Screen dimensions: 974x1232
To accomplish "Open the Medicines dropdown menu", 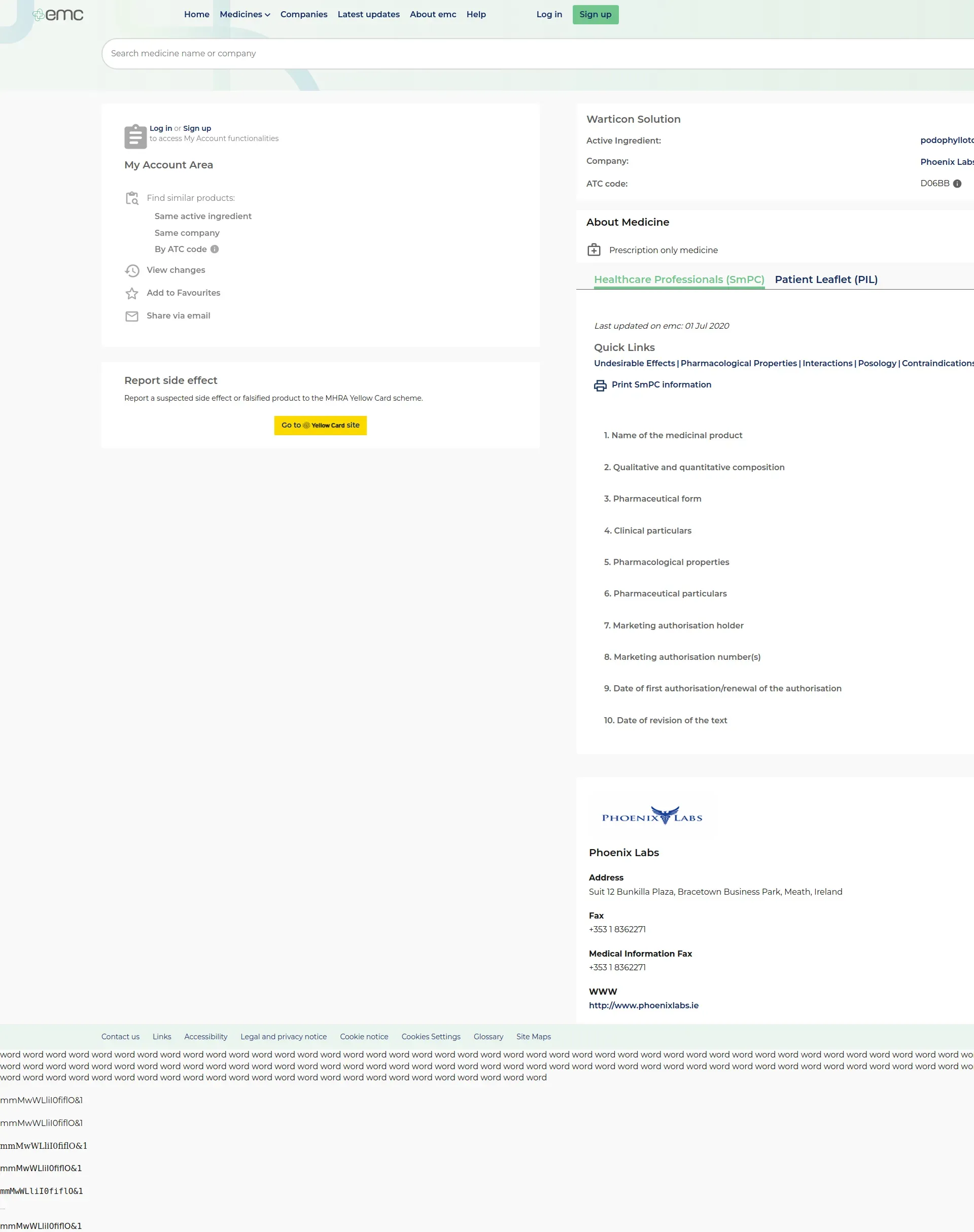I will coord(244,14).
